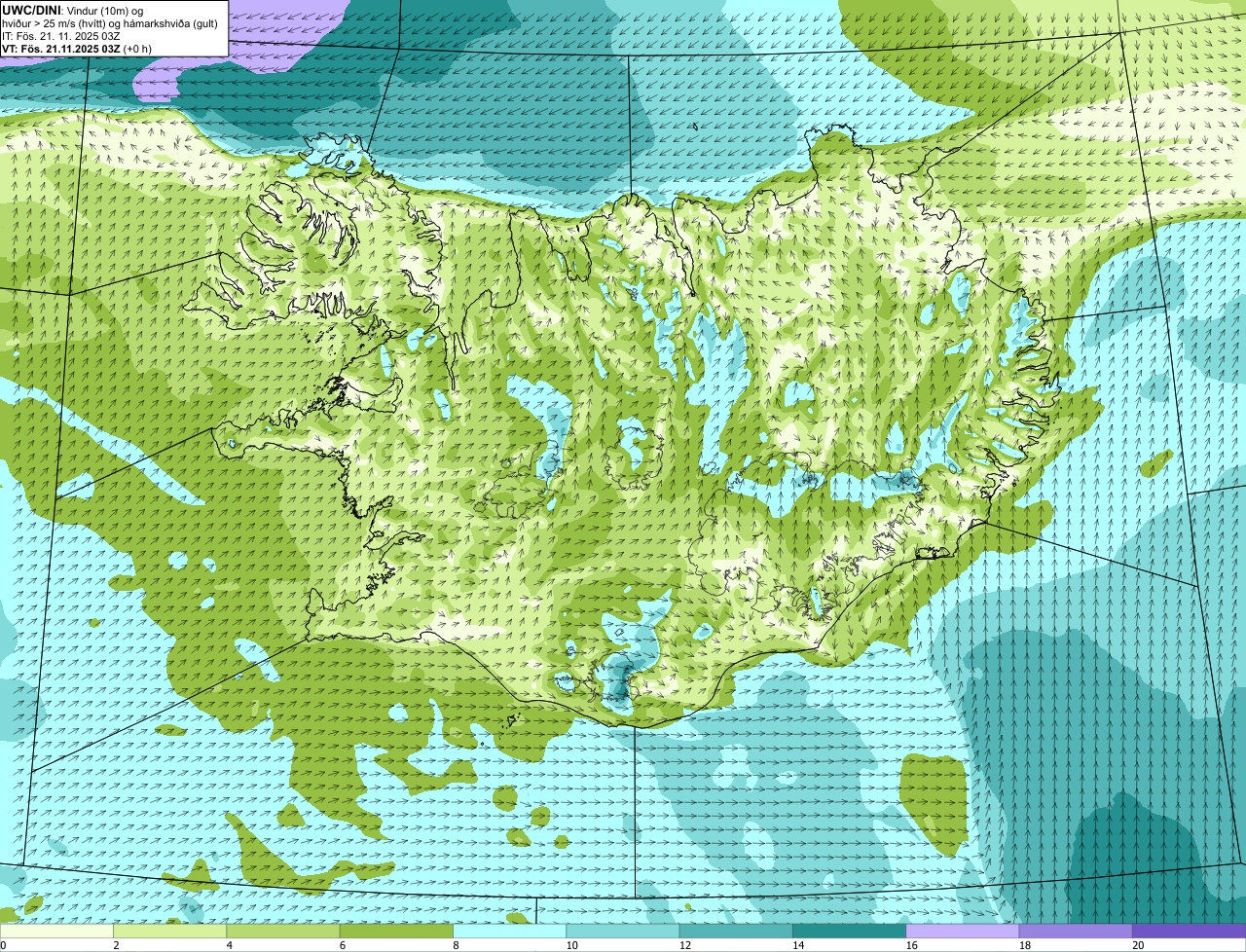Select the 4–6 m/s light green legend segment
The image size is (1246, 952).
click(283, 932)
